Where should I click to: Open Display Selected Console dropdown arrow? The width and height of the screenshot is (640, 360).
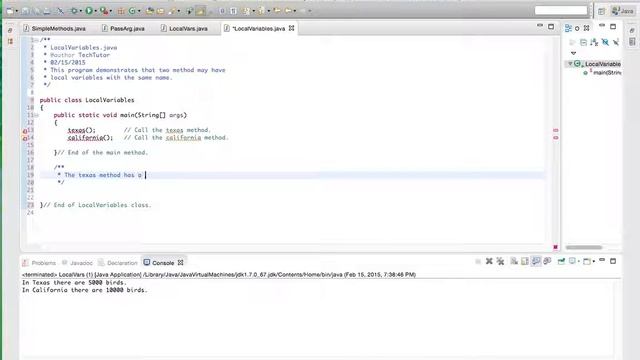pyautogui.click(x=579, y=262)
